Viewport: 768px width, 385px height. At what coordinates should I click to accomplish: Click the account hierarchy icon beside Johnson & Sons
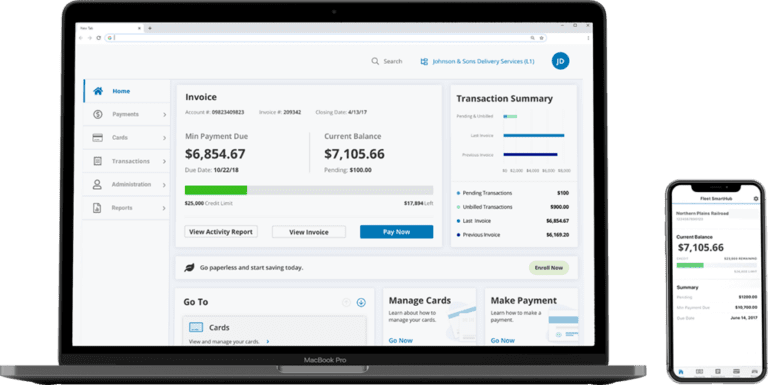click(x=424, y=62)
